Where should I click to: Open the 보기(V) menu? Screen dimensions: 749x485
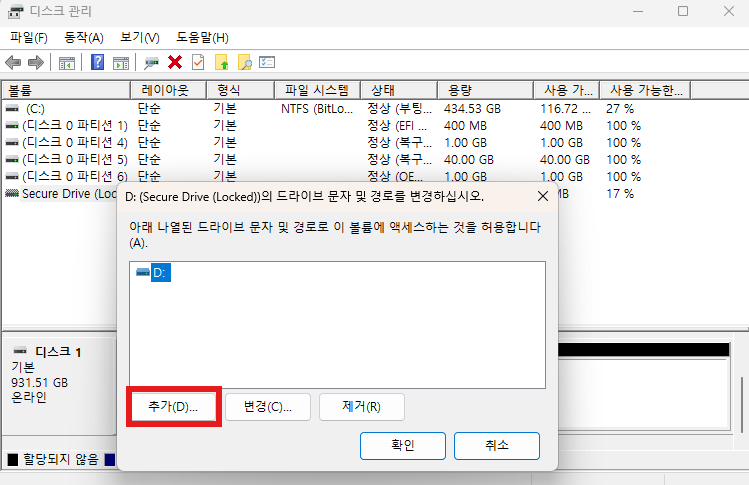tap(139, 38)
